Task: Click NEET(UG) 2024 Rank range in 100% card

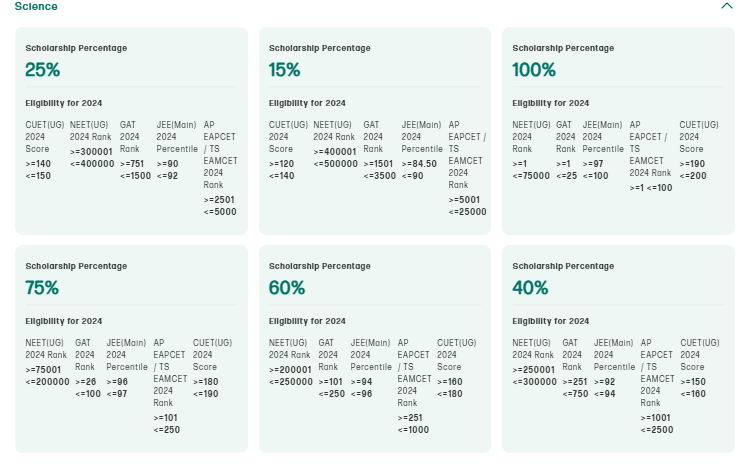Action: (531, 169)
